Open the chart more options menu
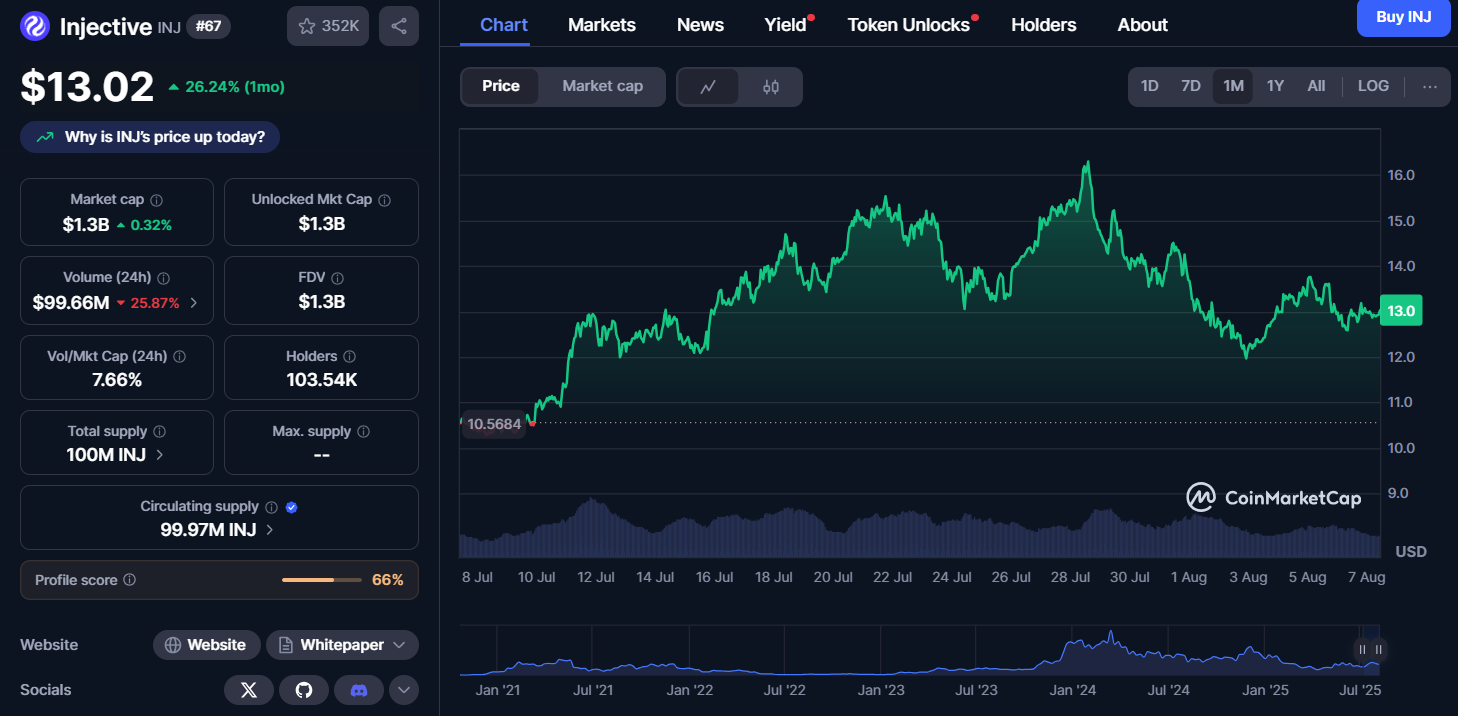This screenshot has width=1458, height=716. (1429, 87)
